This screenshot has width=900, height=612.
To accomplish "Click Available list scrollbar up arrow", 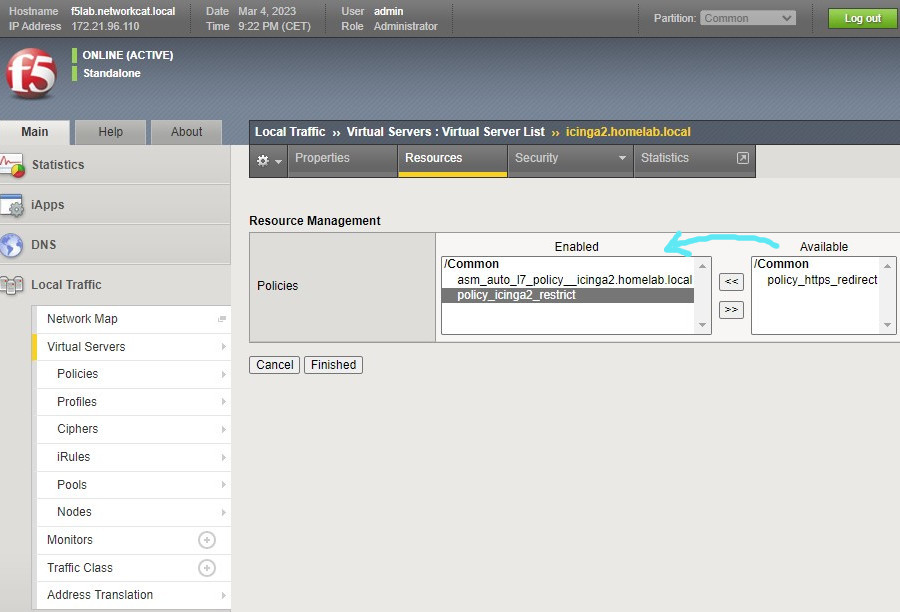I will coord(887,266).
